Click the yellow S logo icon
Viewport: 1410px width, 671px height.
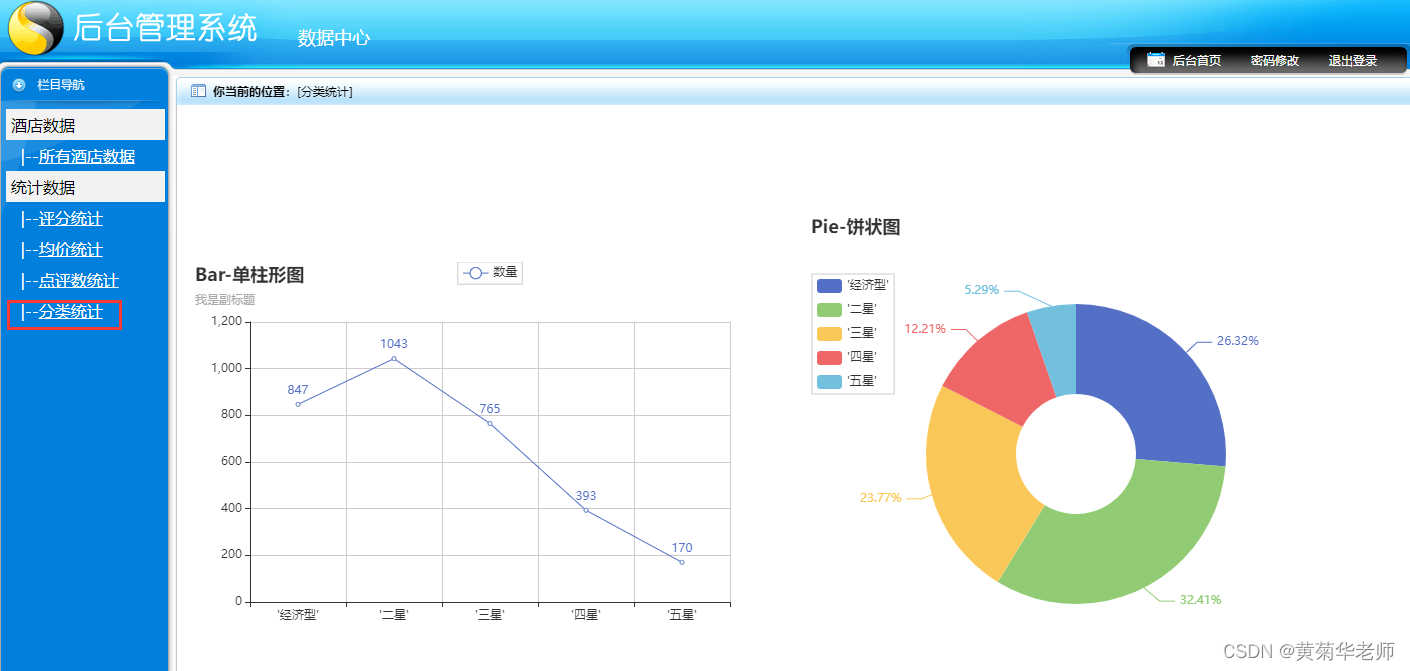tap(35, 28)
